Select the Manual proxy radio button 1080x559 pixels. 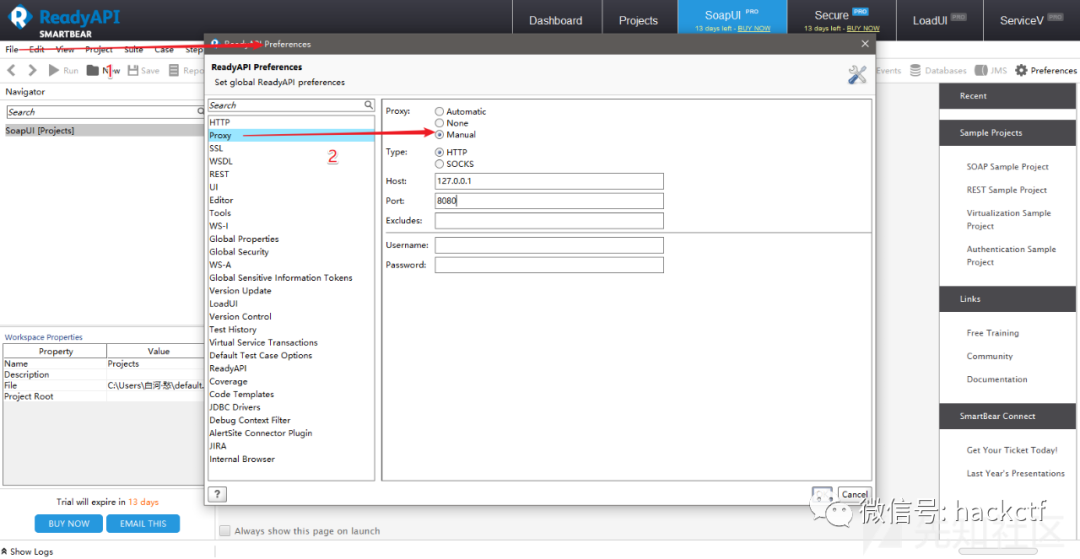click(x=439, y=135)
